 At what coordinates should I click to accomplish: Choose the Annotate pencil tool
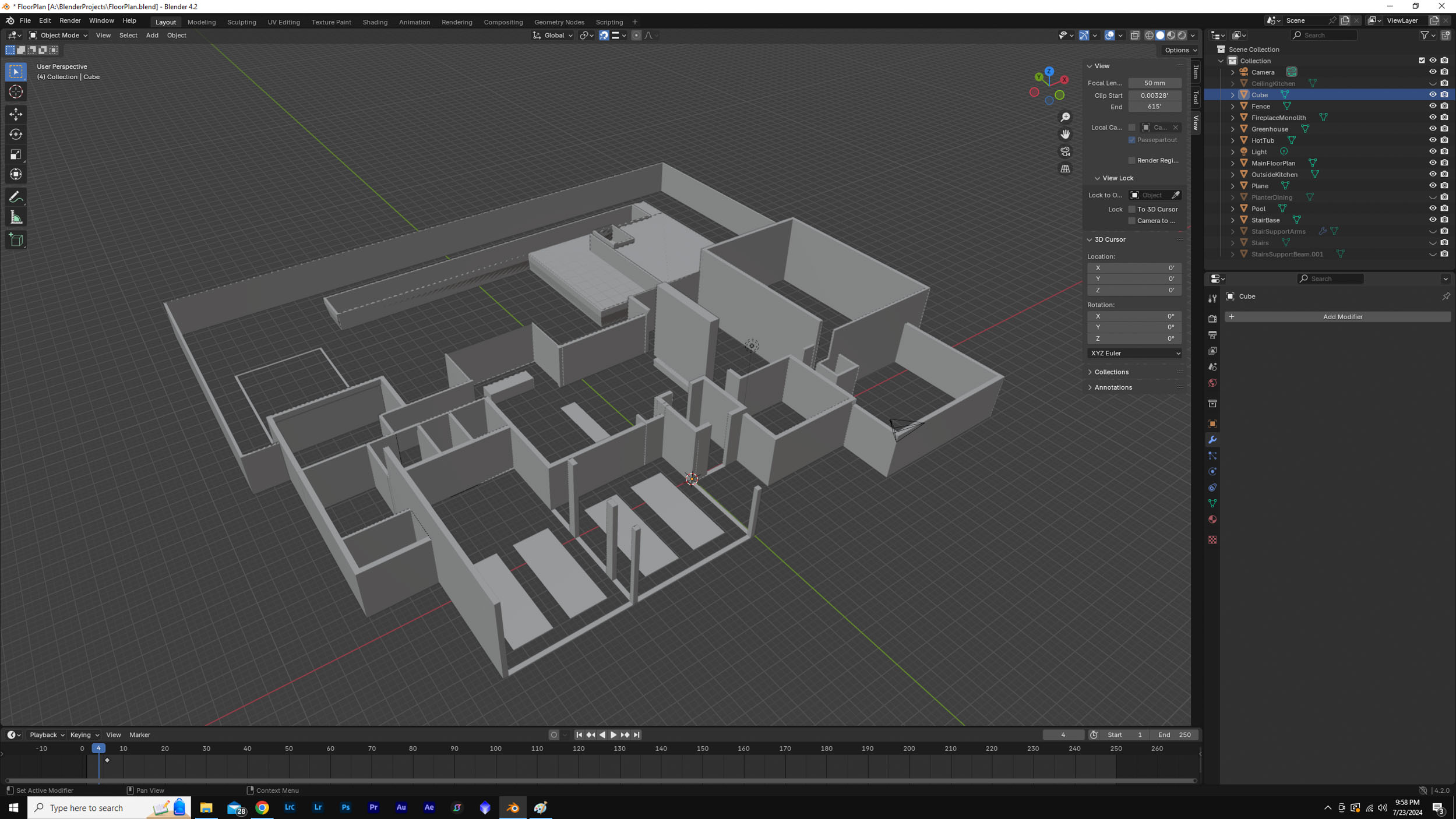tap(16, 197)
